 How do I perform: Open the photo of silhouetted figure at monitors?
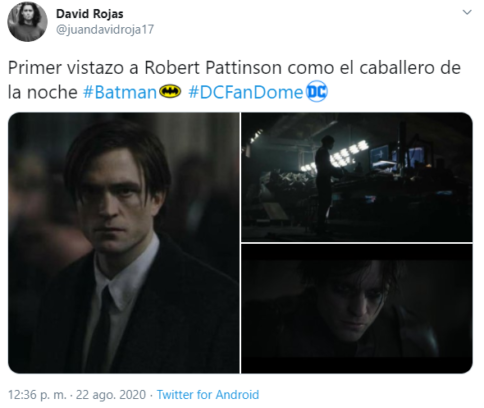(357, 177)
